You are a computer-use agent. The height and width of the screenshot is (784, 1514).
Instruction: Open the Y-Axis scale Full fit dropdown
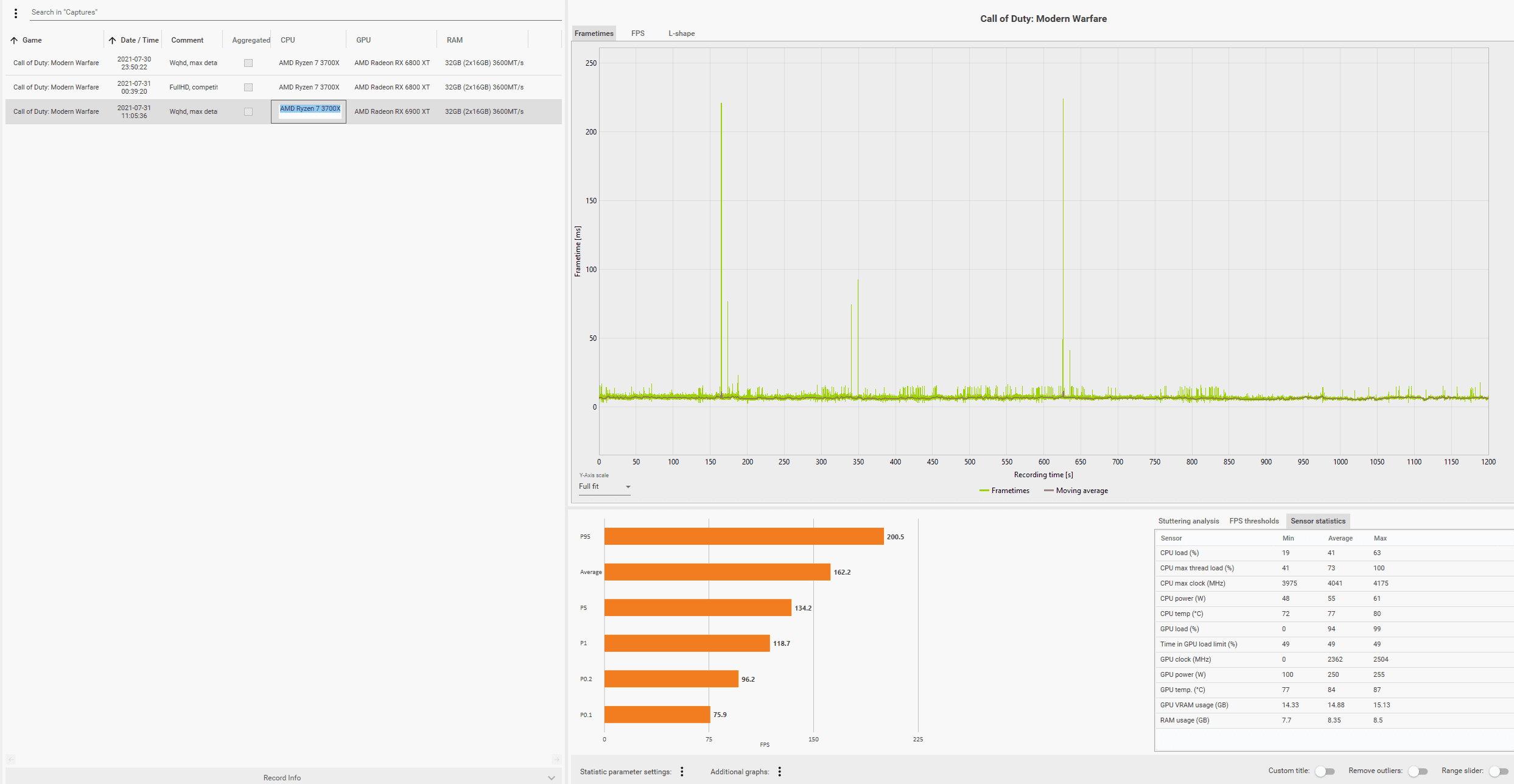[x=604, y=487]
